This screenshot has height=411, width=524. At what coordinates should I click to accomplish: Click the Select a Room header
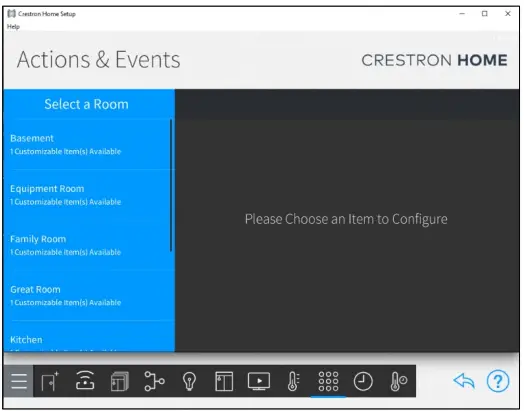(x=87, y=104)
